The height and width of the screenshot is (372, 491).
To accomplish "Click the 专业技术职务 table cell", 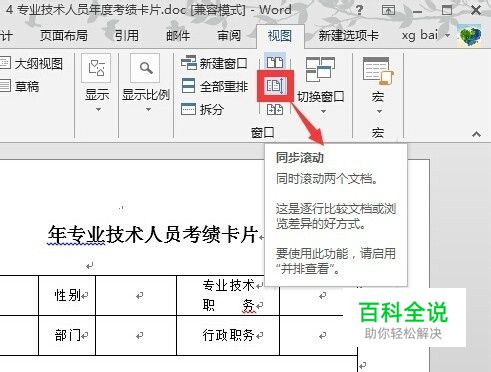I will pyautogui.click(x=228, y=295).
